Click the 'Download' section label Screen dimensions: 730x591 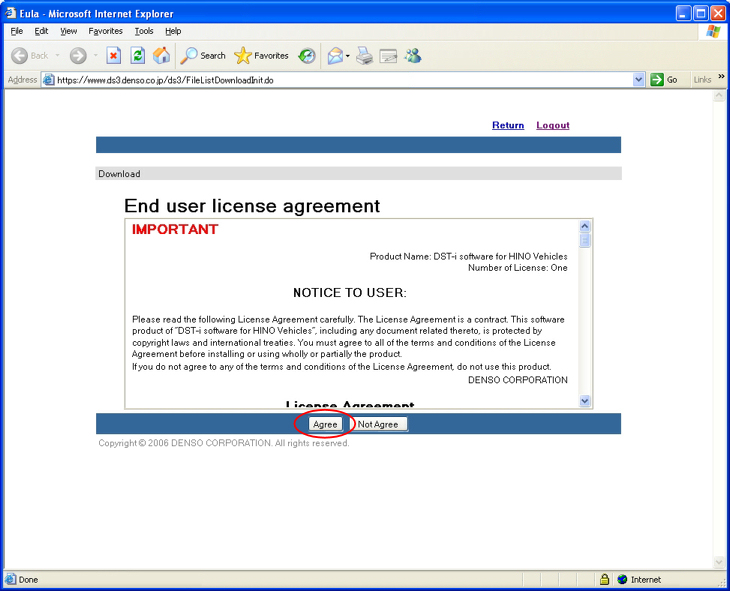click(119, 174)
